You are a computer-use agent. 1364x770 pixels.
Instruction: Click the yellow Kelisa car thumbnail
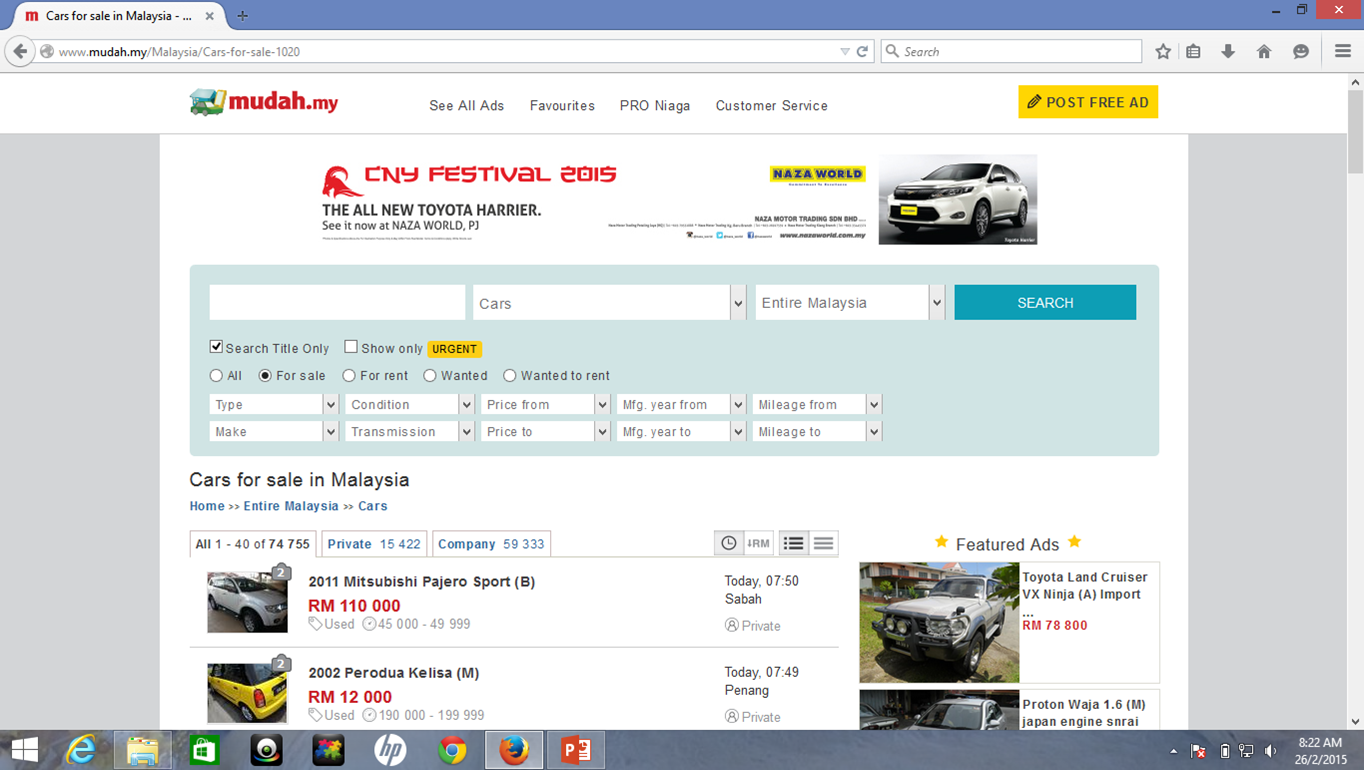(247, 693)
